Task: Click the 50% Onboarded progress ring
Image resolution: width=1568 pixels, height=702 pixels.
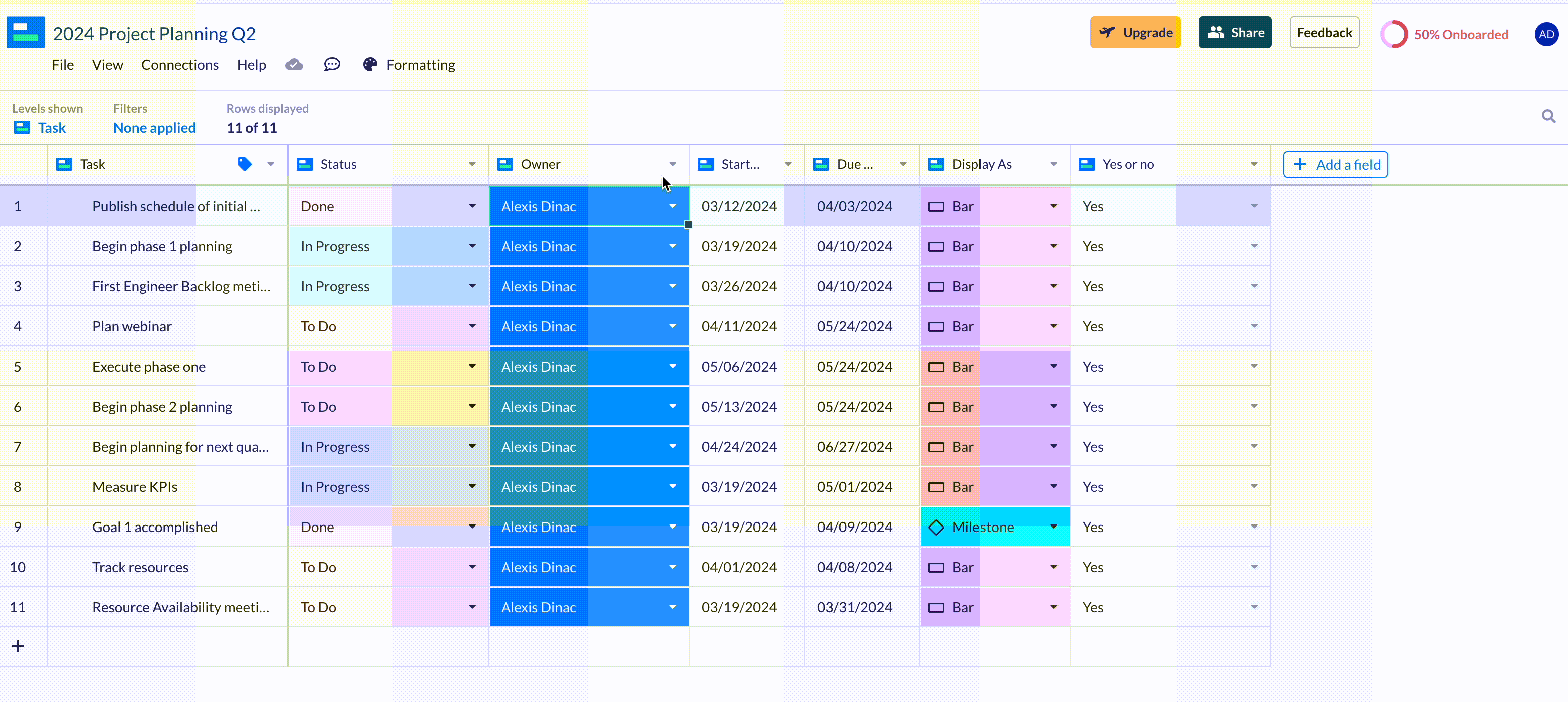Action: pos(1394,34)
